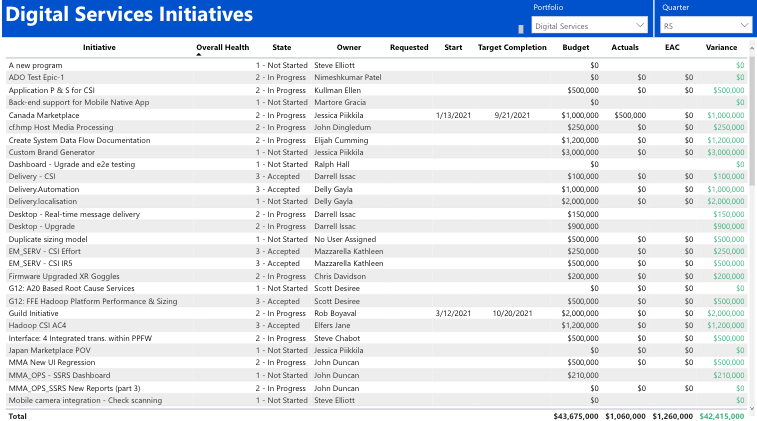Screen dimensions: 757x421
Task: Click Canada Marketplace actuals $500,000
Action: pos(630,115)
